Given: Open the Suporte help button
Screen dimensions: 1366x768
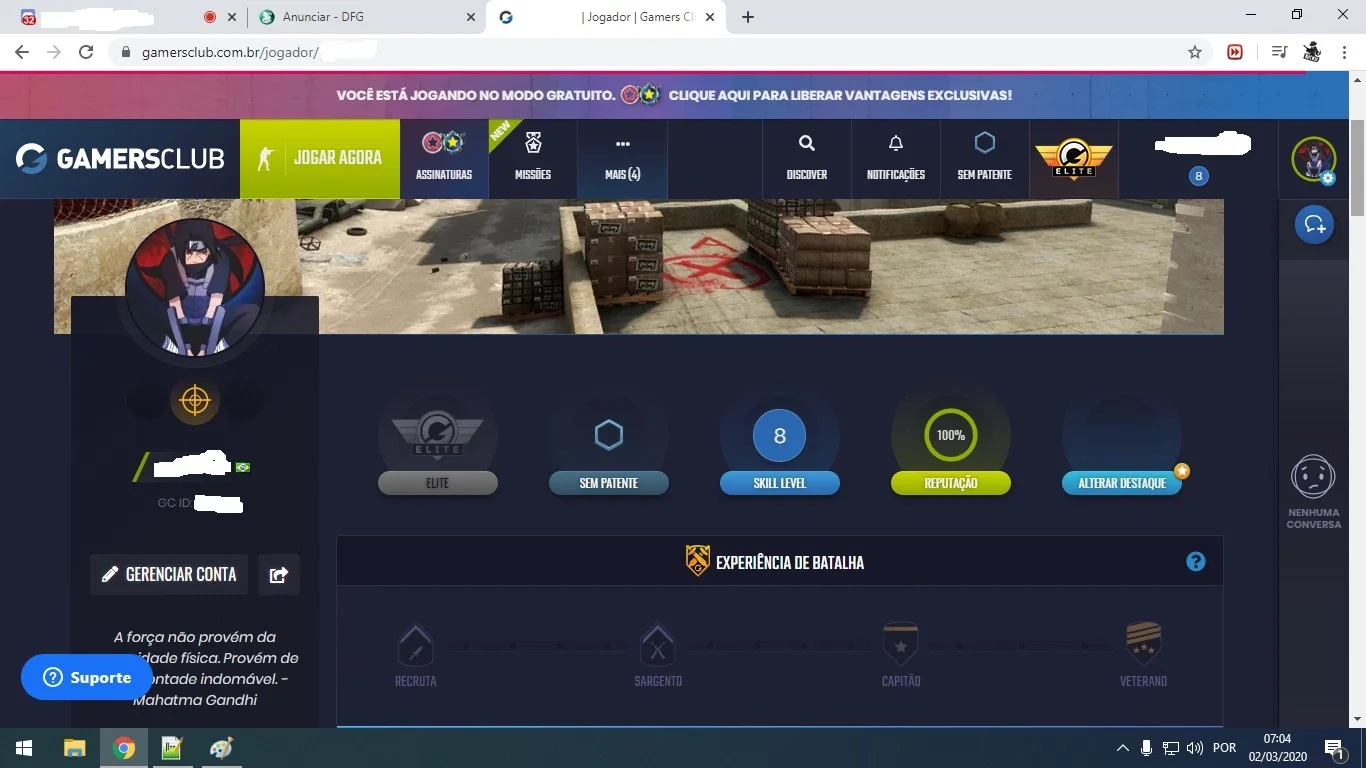Looking at the screenshot, I should point(86,677).
